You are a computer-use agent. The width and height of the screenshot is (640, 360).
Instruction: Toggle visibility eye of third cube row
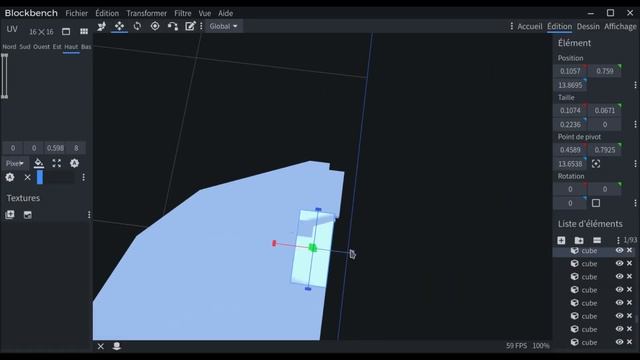[619, 276]
